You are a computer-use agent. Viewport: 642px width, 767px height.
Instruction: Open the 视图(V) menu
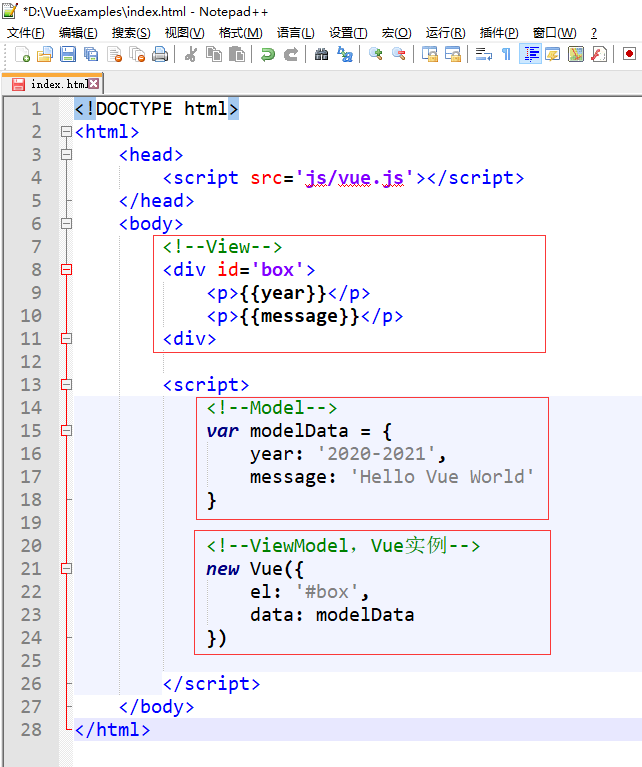click(x=184, y=33)
